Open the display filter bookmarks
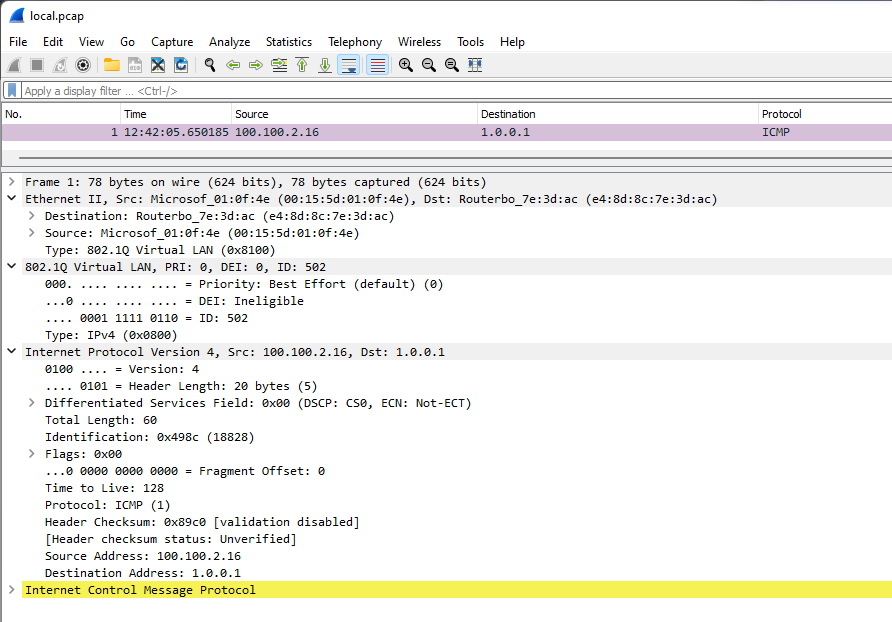 pyautogui.click(x=11, y=90)
